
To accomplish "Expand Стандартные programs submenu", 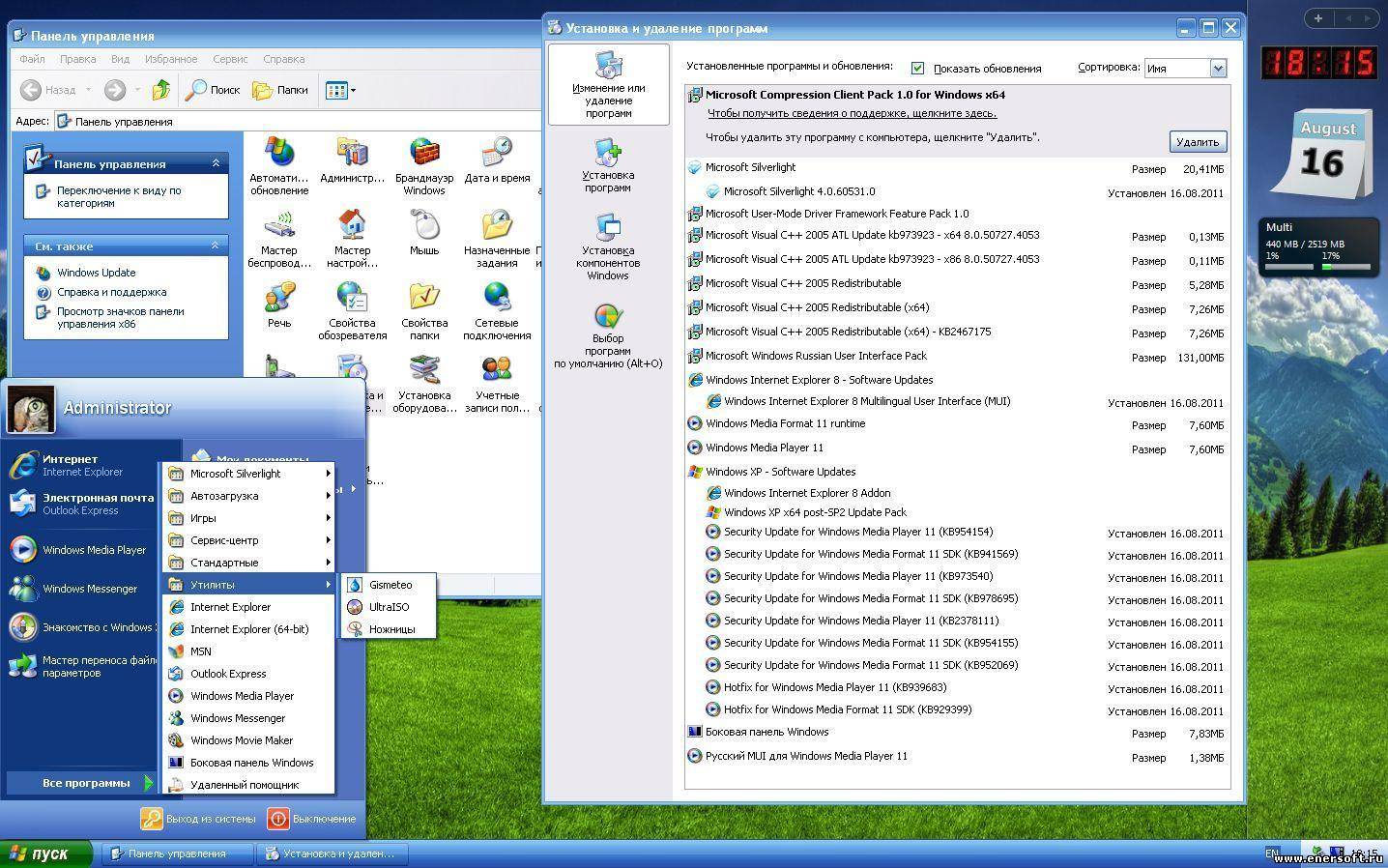I will (x=248, y=563).
